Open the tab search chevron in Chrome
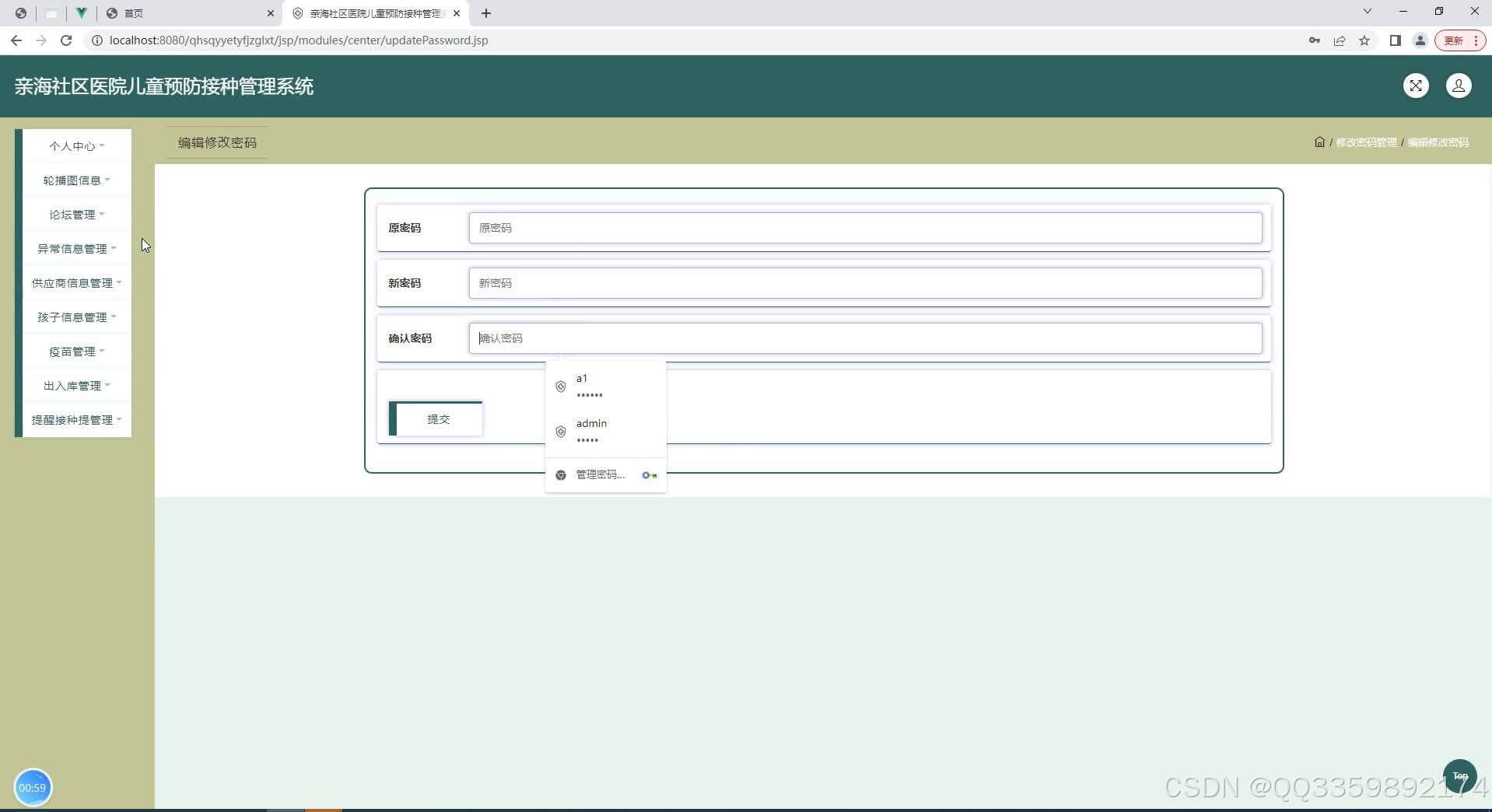 (x=1367, y=12)
